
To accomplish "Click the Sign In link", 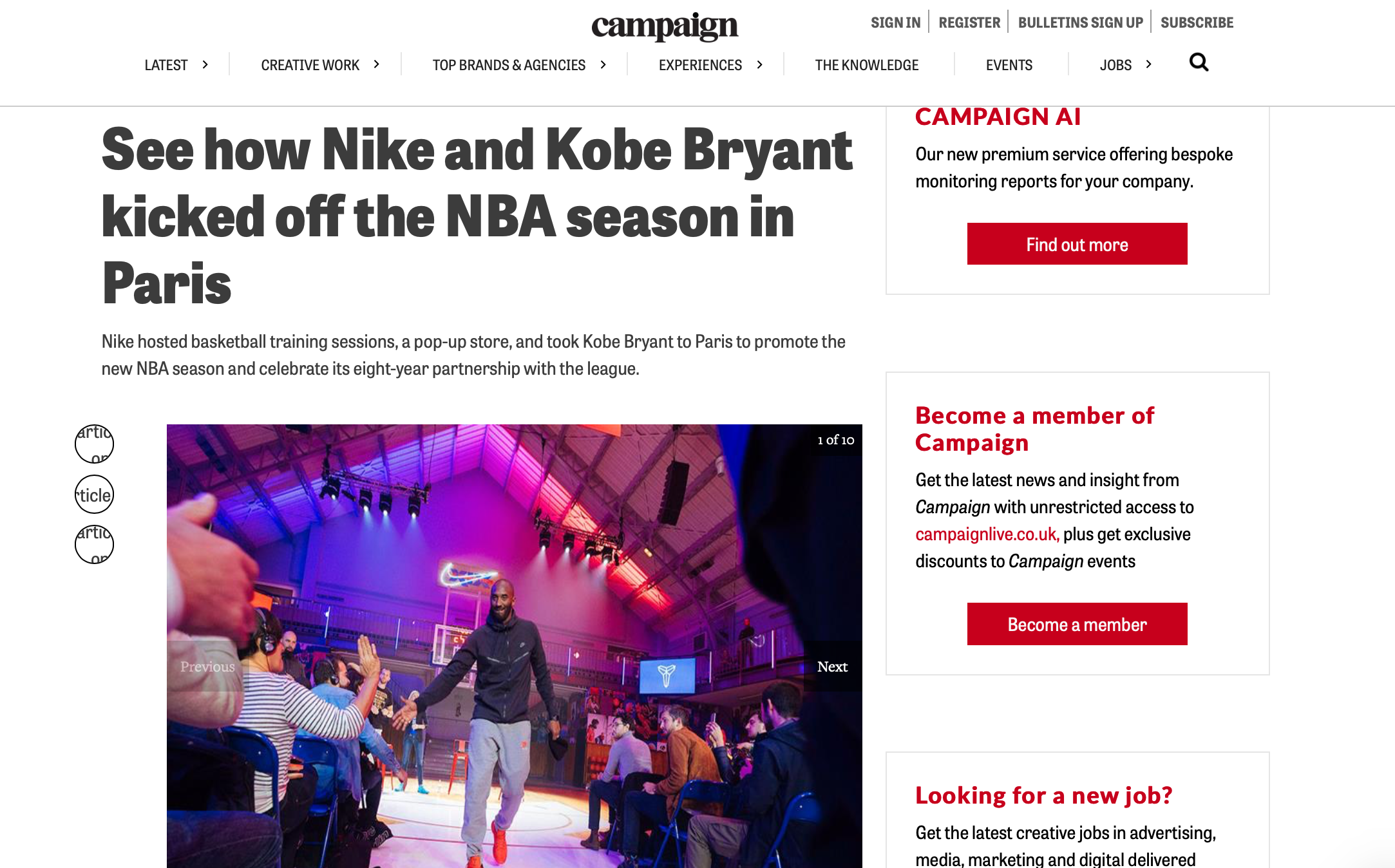I will point(895,23).
